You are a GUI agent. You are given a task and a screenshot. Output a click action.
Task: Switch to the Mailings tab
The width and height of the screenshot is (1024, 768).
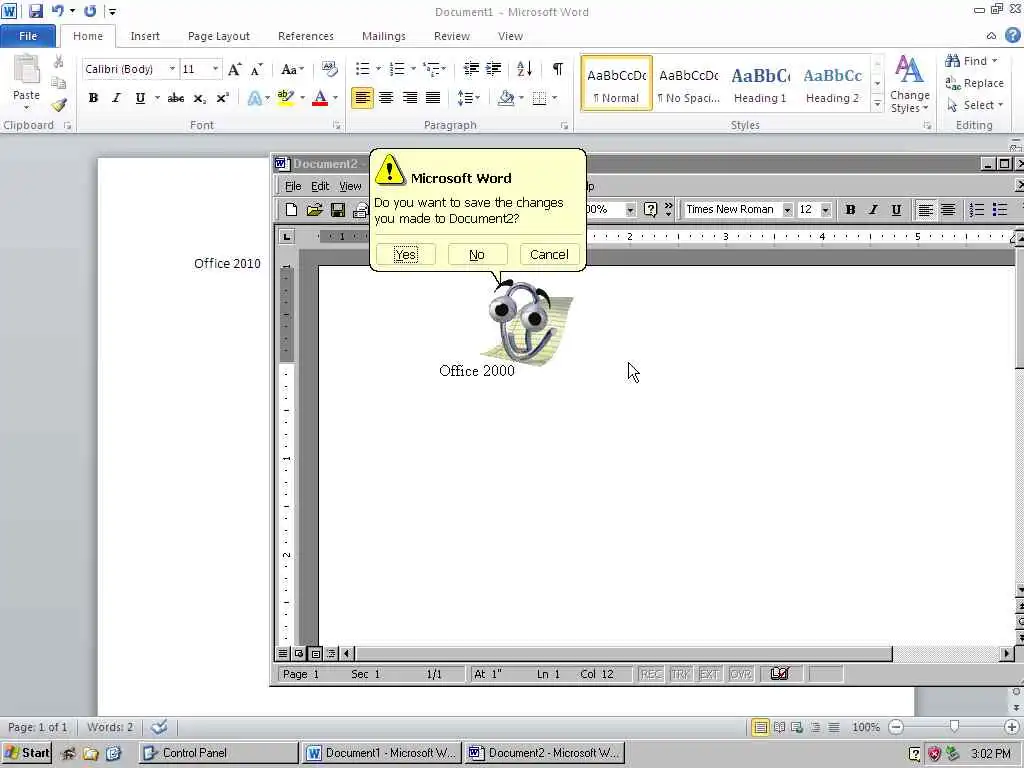pos(384,36)
